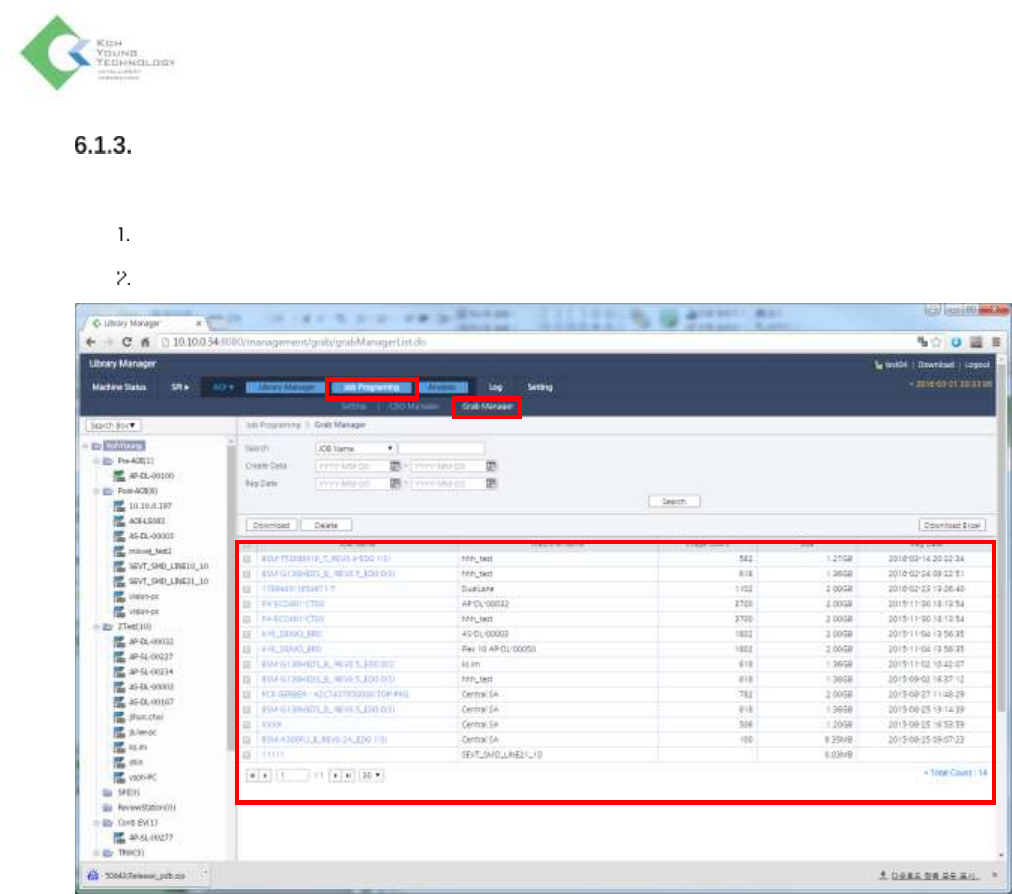Select machine icon for AS-DL-00167
1012x894 pixels.
(x=119, y=702)
